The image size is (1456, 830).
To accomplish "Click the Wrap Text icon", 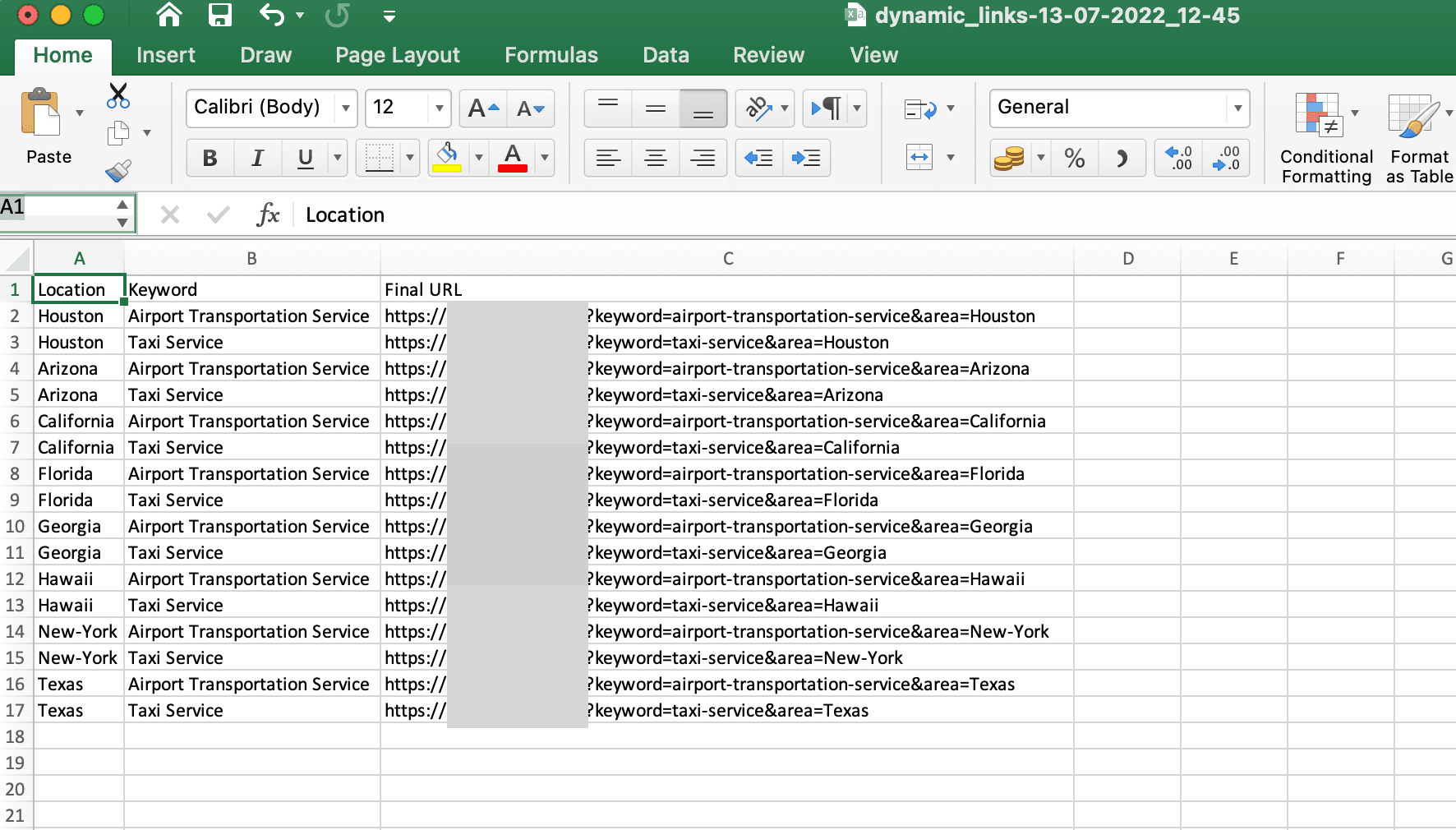I will coord(920,109).
